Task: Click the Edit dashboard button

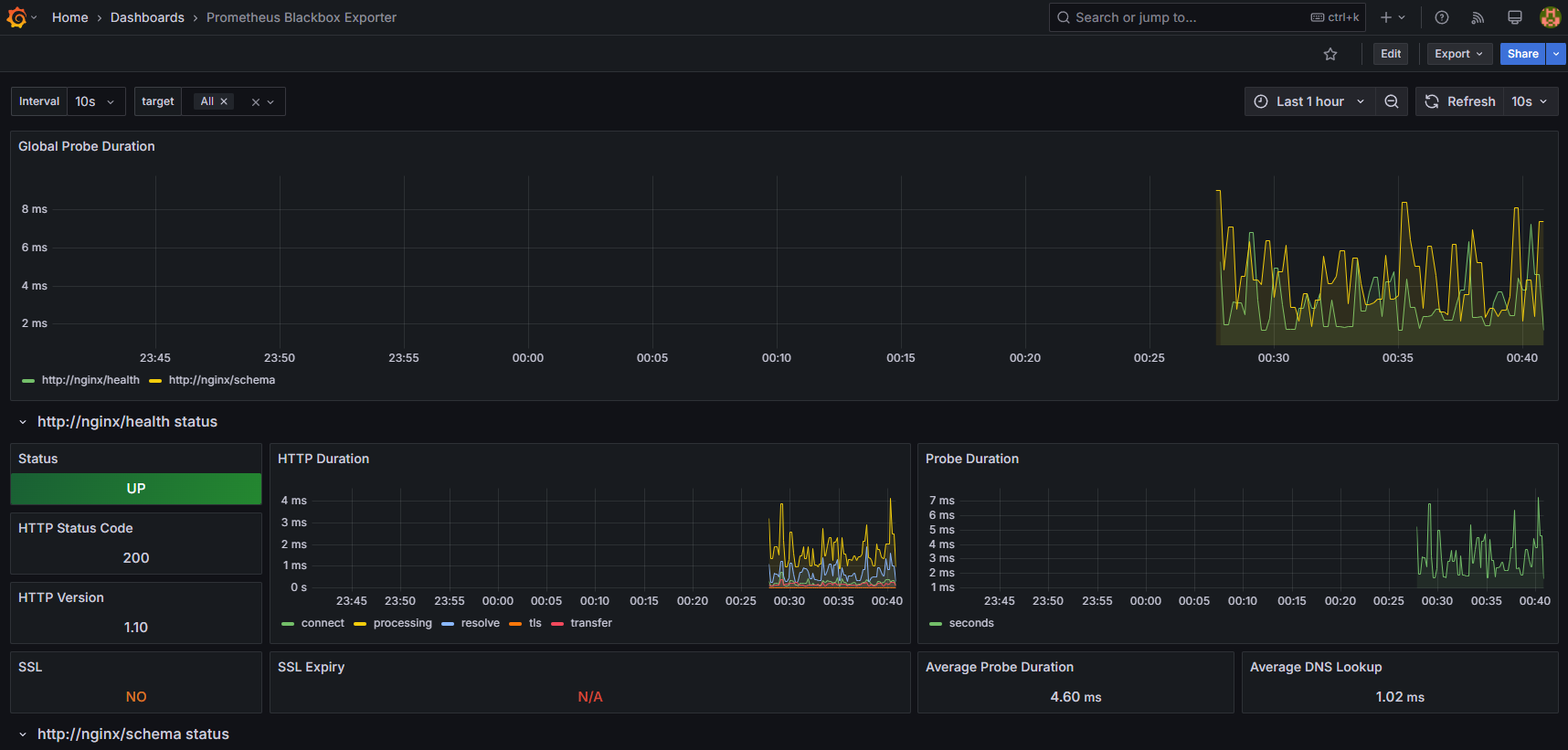Action: (x=1391, y=54)
